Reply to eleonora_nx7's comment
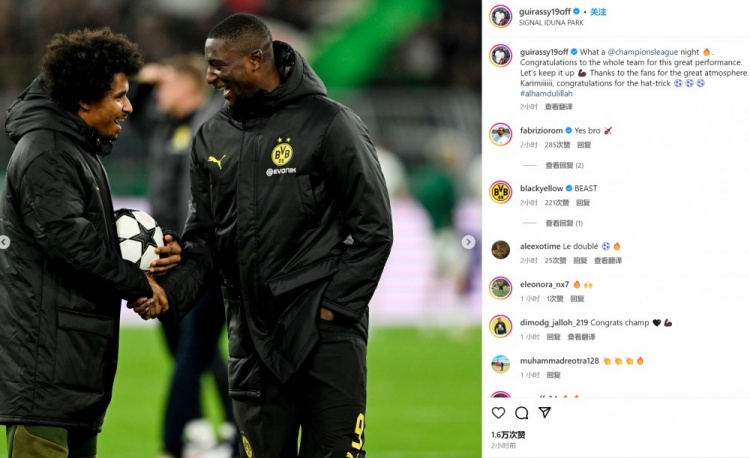This screenshot has height=458, width=750. (577, 299)
